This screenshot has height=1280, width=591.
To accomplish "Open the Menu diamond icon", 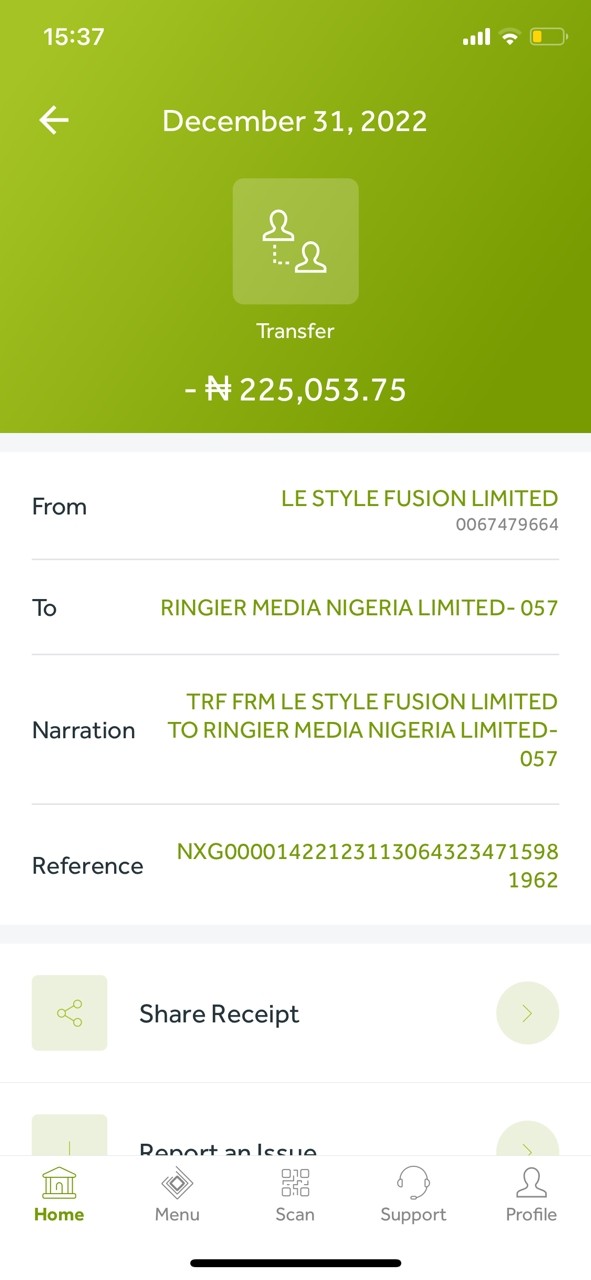I will 177,1183.
